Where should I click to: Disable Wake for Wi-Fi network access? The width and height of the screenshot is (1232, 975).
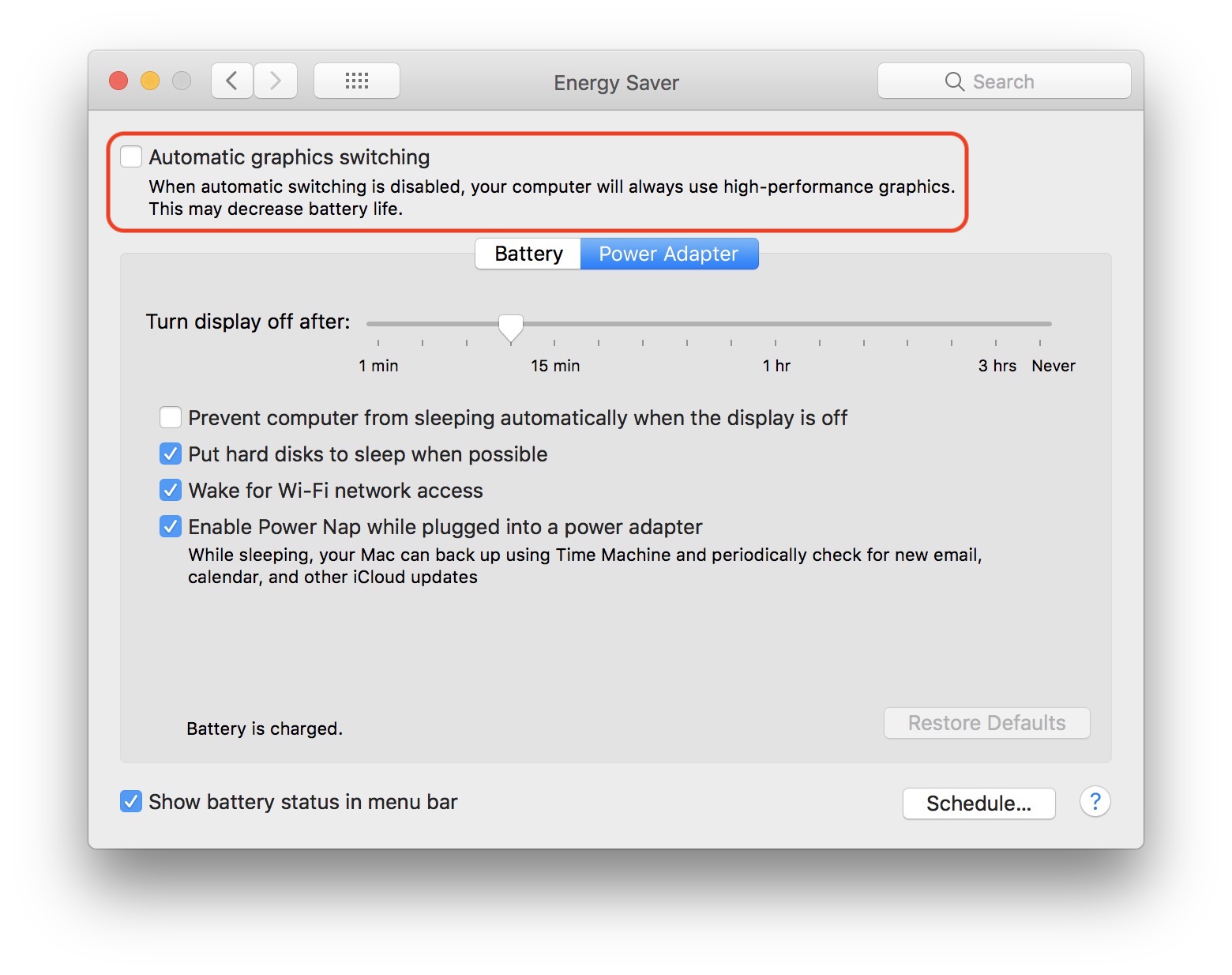(171, 490)
